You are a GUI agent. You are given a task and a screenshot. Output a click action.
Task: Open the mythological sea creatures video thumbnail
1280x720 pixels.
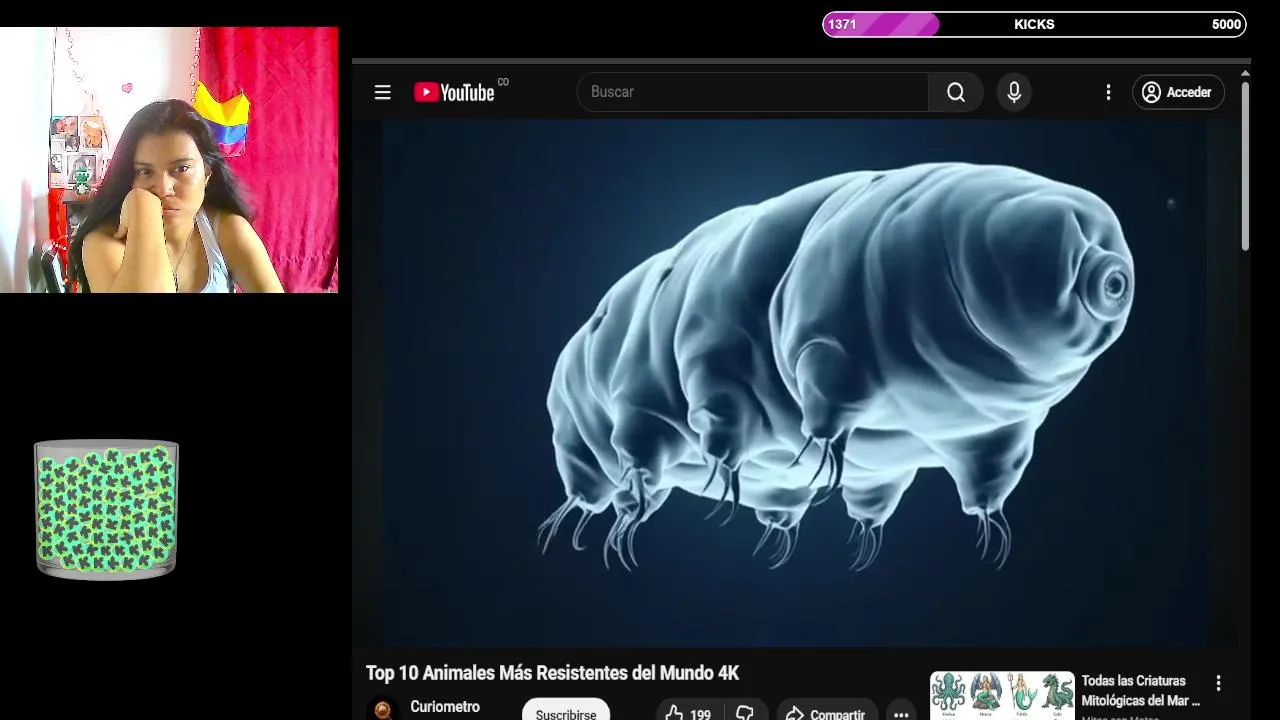(1002, 695)
